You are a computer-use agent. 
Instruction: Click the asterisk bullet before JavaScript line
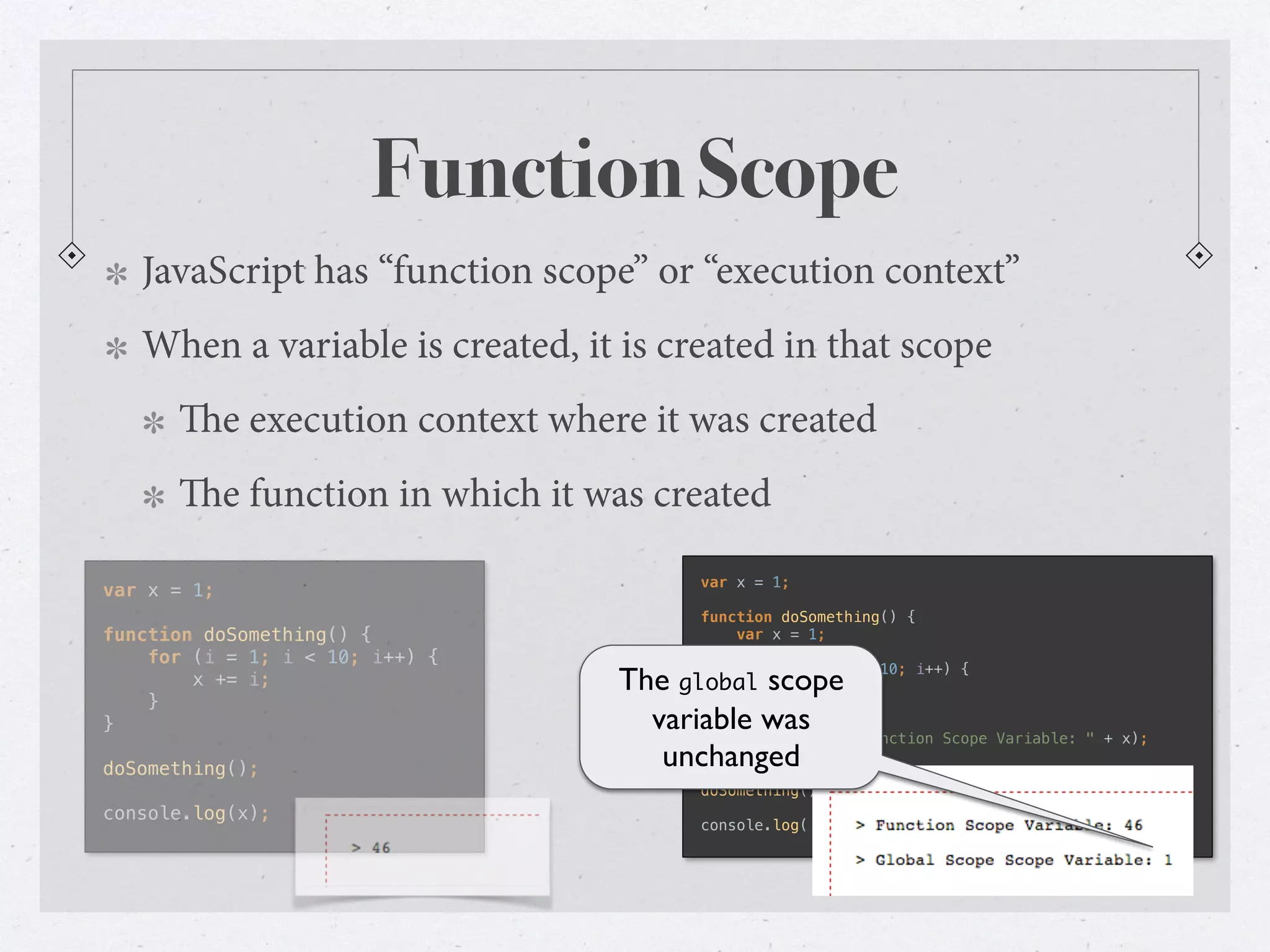tap(116, 274)
